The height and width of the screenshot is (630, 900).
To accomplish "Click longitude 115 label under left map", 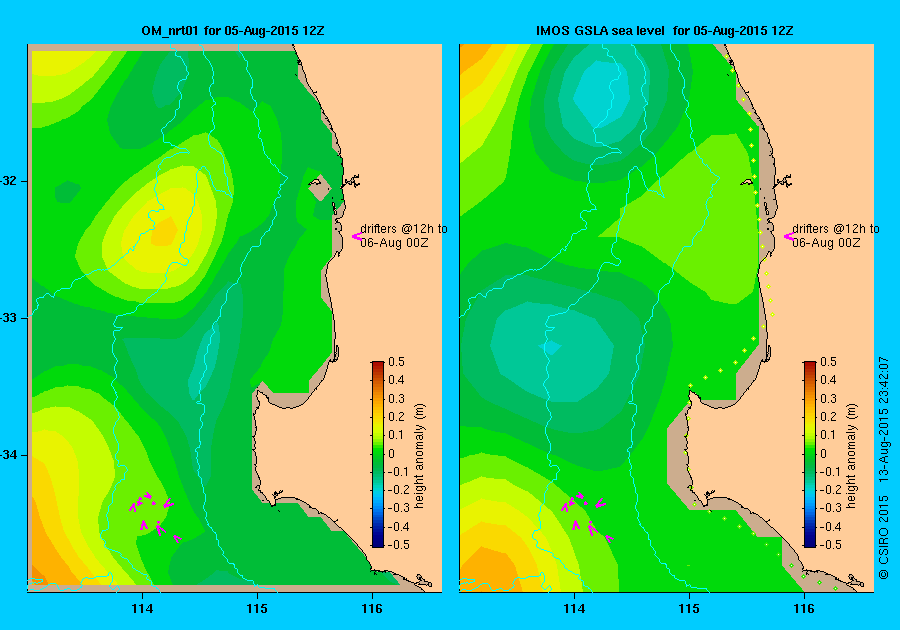I will tap(257, 609).
